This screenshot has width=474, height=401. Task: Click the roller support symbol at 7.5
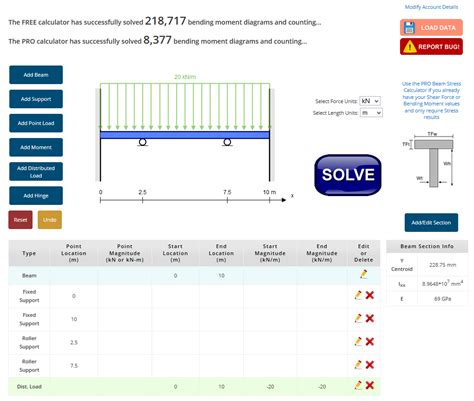click(x=228, y=143)
